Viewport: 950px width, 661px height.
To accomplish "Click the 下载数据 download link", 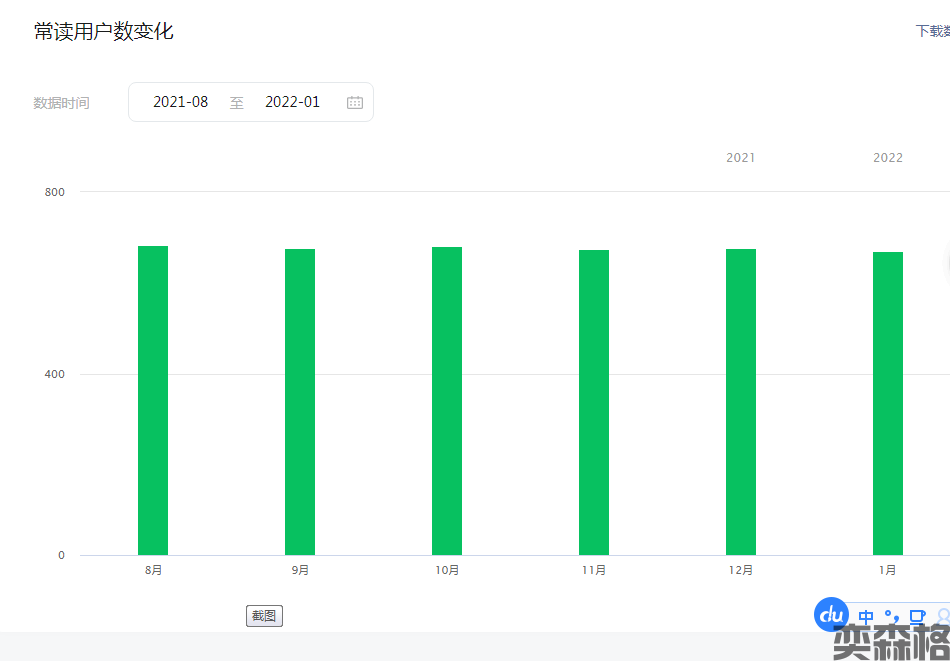I will 932,31.
